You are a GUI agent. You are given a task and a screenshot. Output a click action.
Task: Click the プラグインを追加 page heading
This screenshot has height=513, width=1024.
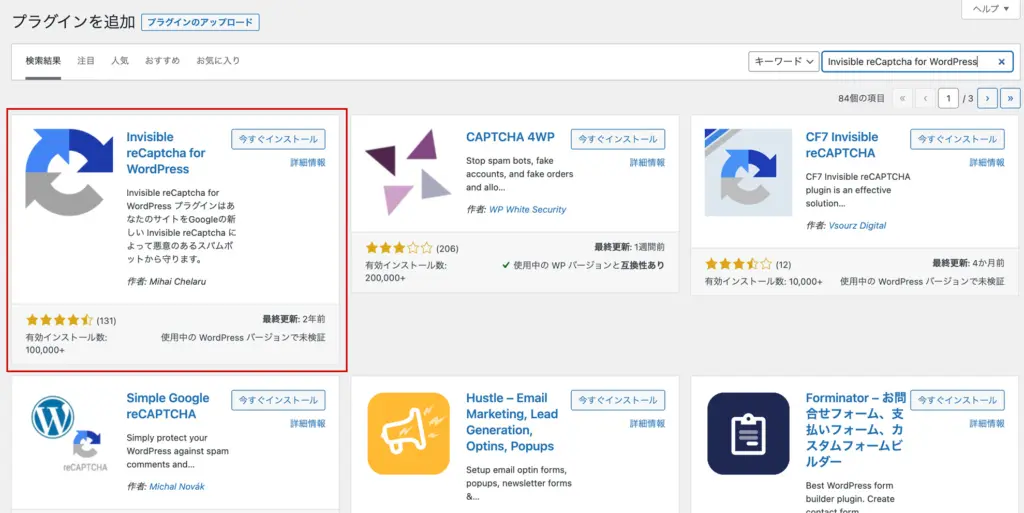click(73, 22)
